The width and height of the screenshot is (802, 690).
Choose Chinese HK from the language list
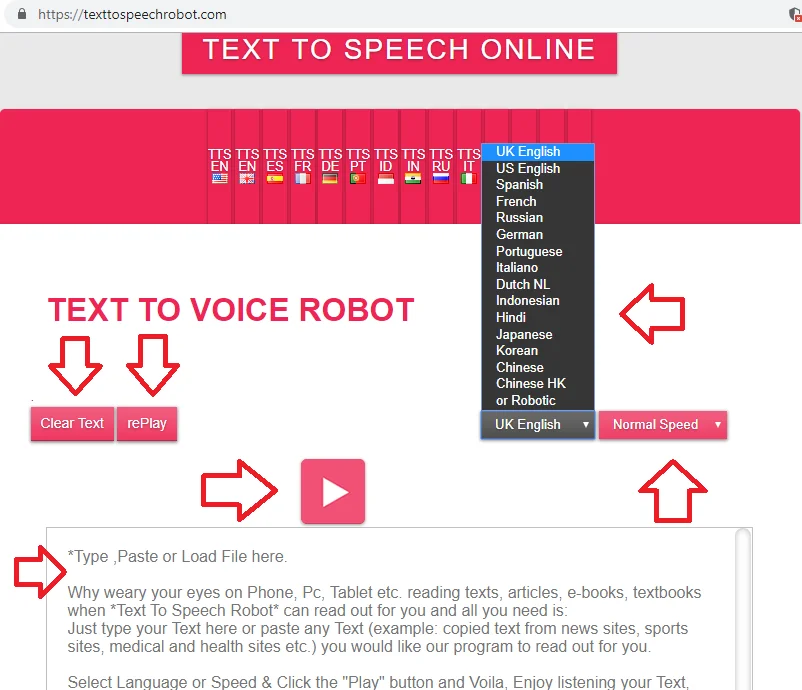point(538,384)
